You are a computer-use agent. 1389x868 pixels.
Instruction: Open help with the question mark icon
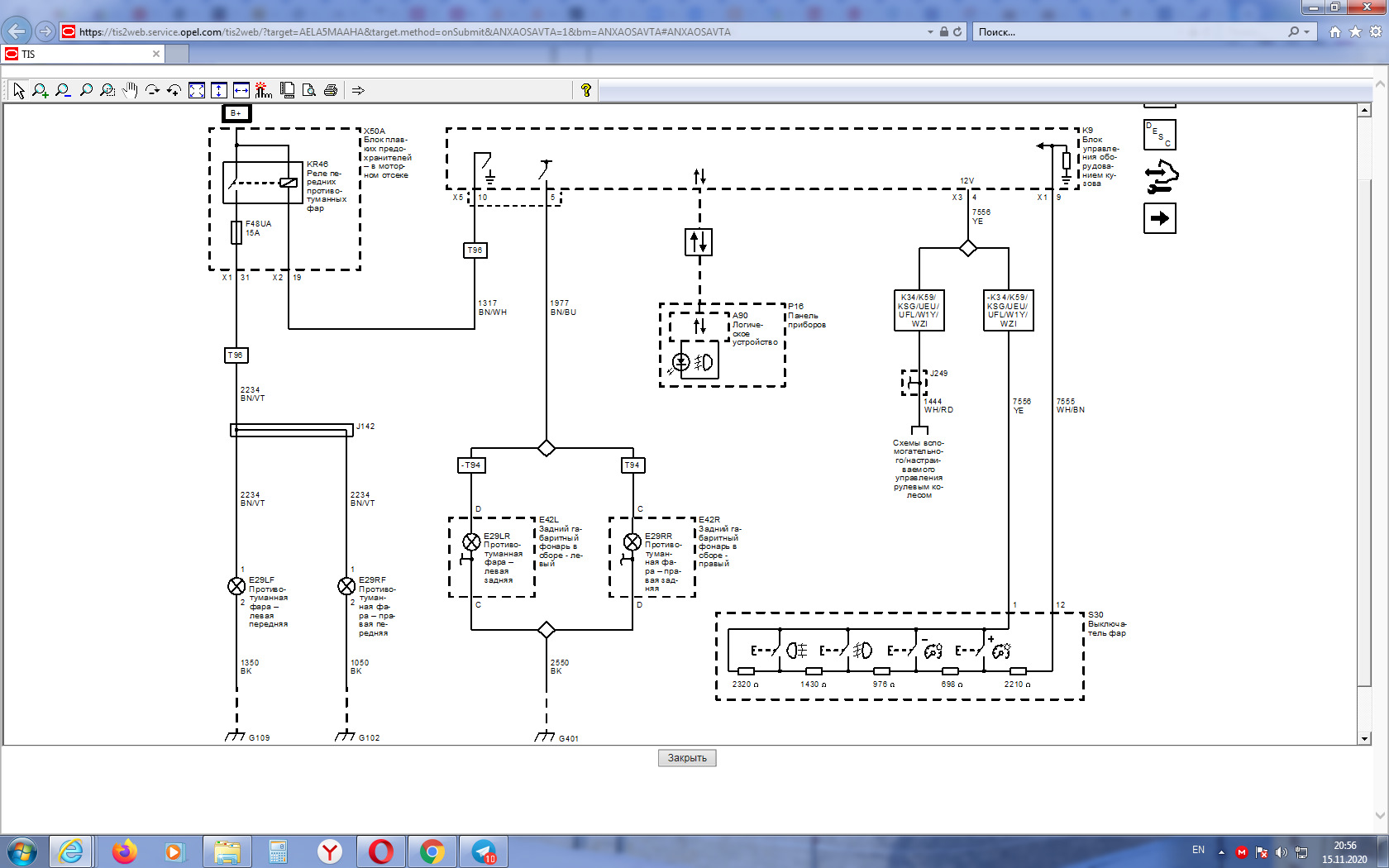tap(586, 90)
